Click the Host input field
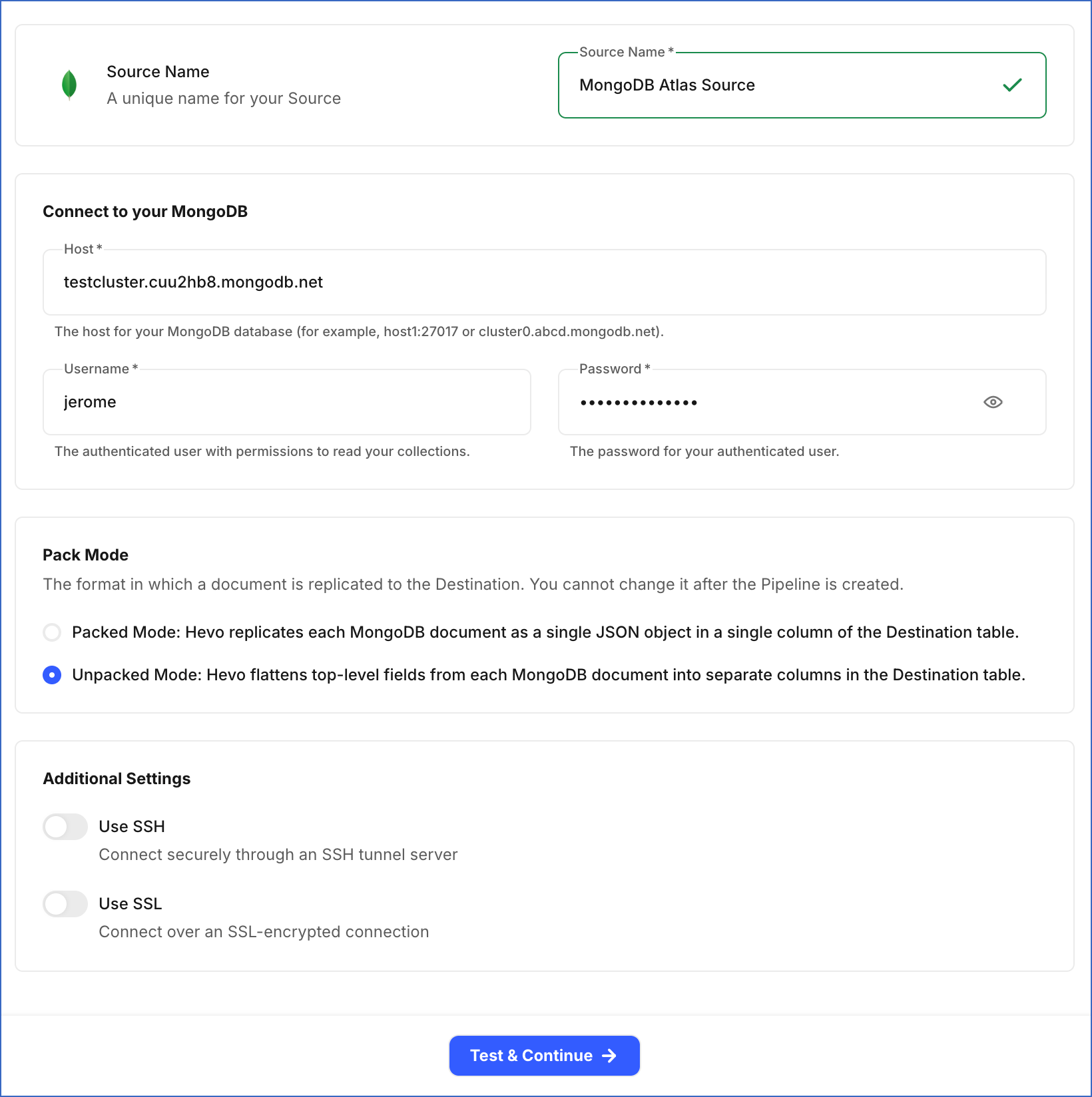This screenshot has width=1092, height=1097. pyautogui.click(x=544, y=282)
